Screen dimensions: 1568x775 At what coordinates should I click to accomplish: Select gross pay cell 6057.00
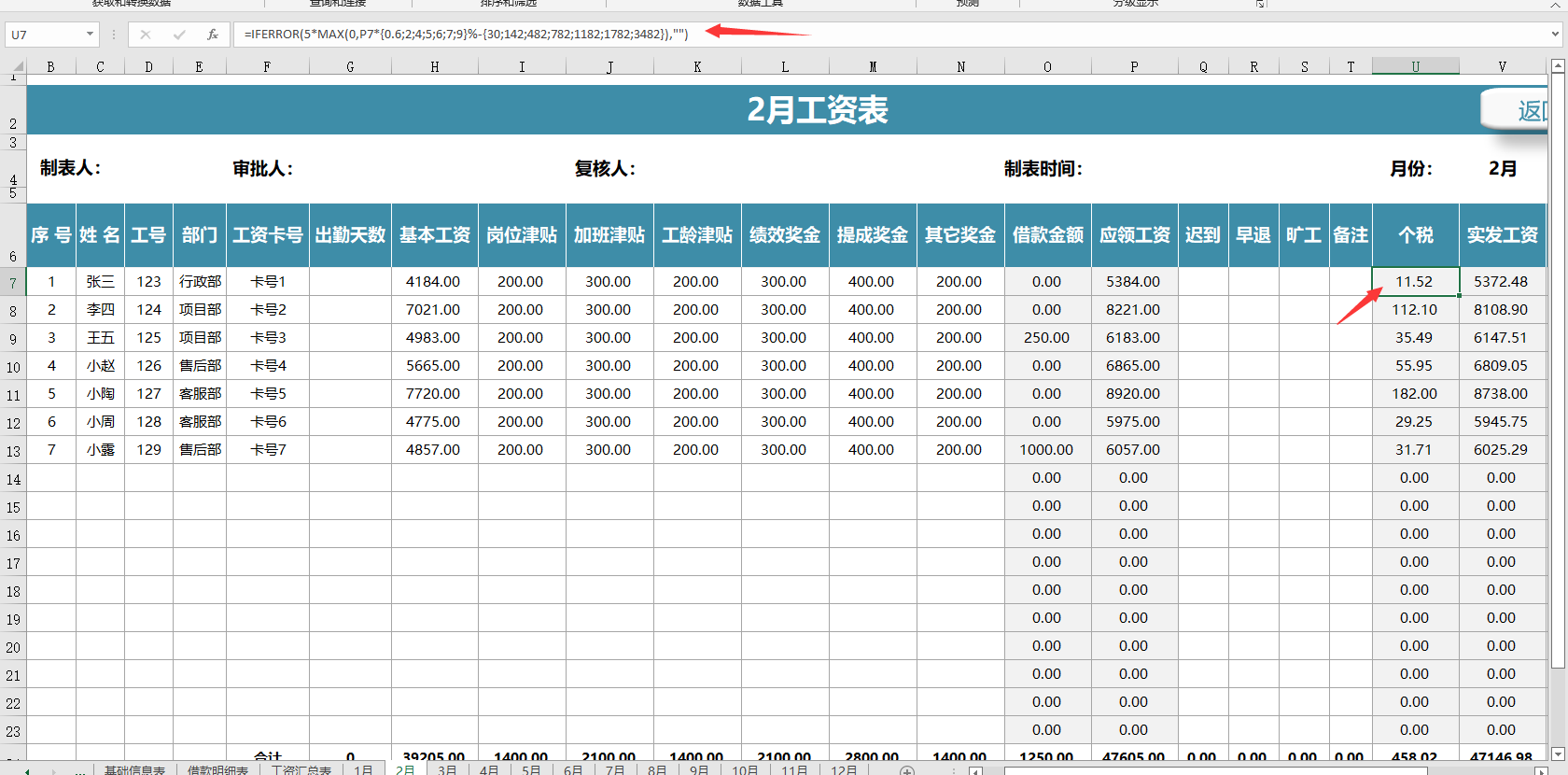pyautogui.click(x=1134, y=450)
